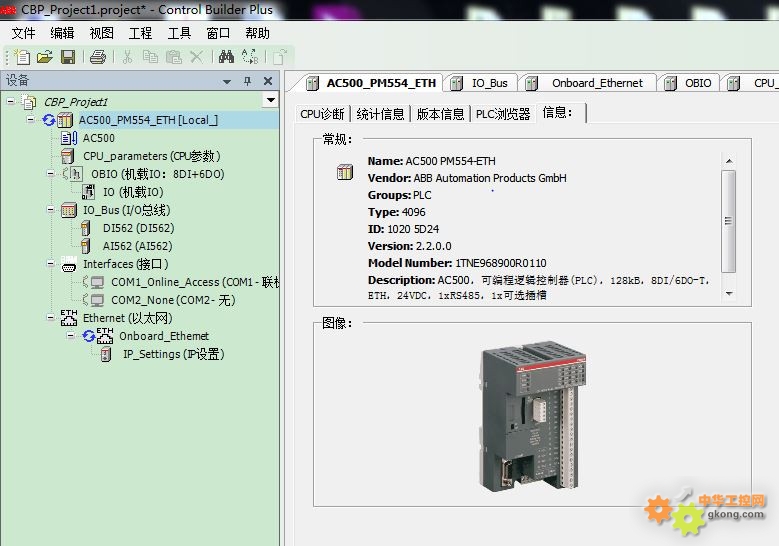Select the AC500 application node
This screenshot has width=779, height=546.
[x=98, y=138]
